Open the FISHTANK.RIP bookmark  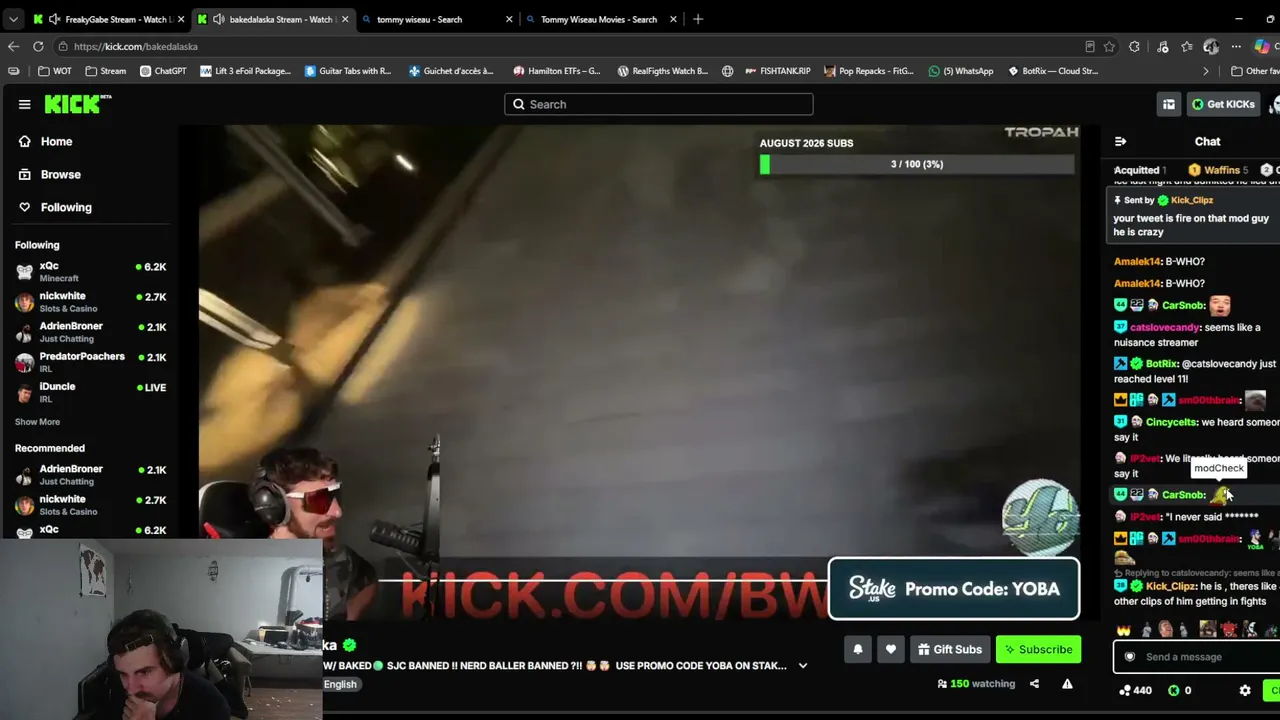click(778, 71)
